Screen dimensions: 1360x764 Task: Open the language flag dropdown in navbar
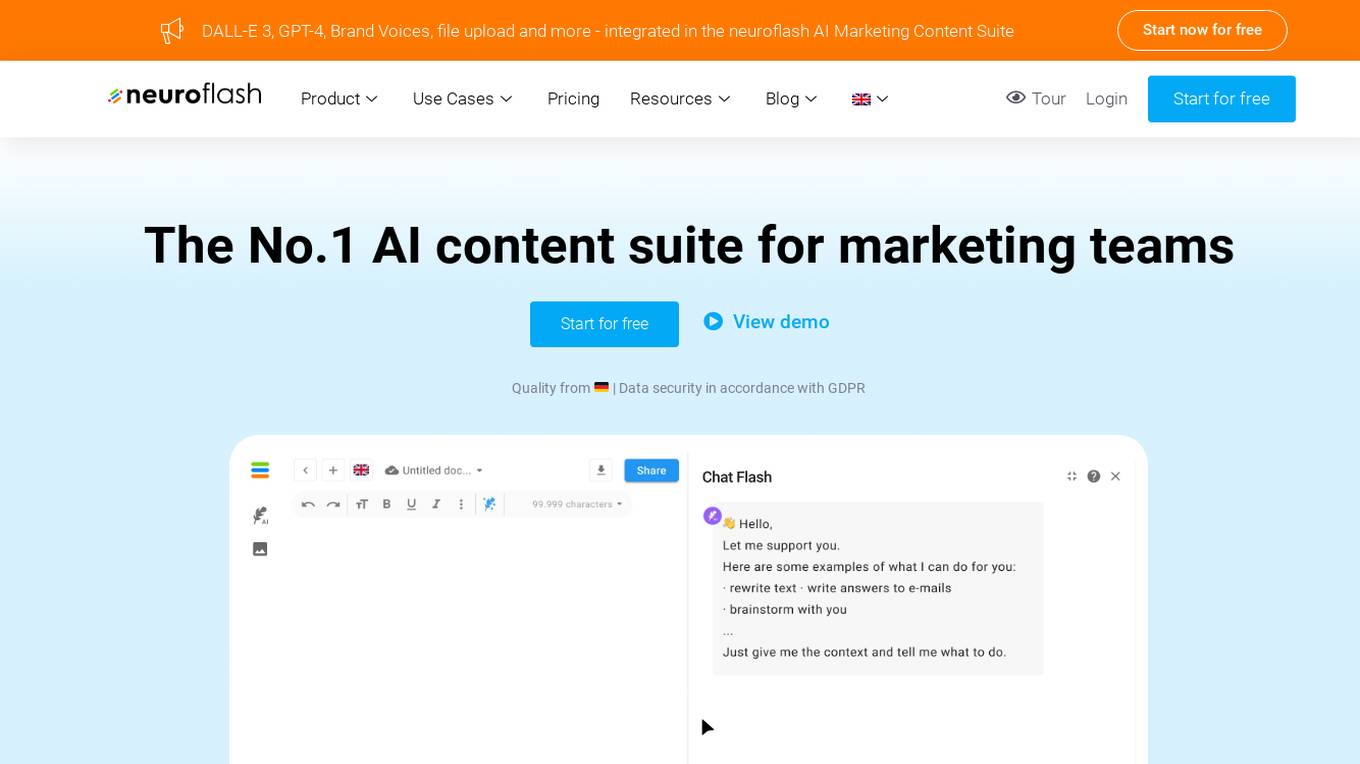(x=870, y=98)
